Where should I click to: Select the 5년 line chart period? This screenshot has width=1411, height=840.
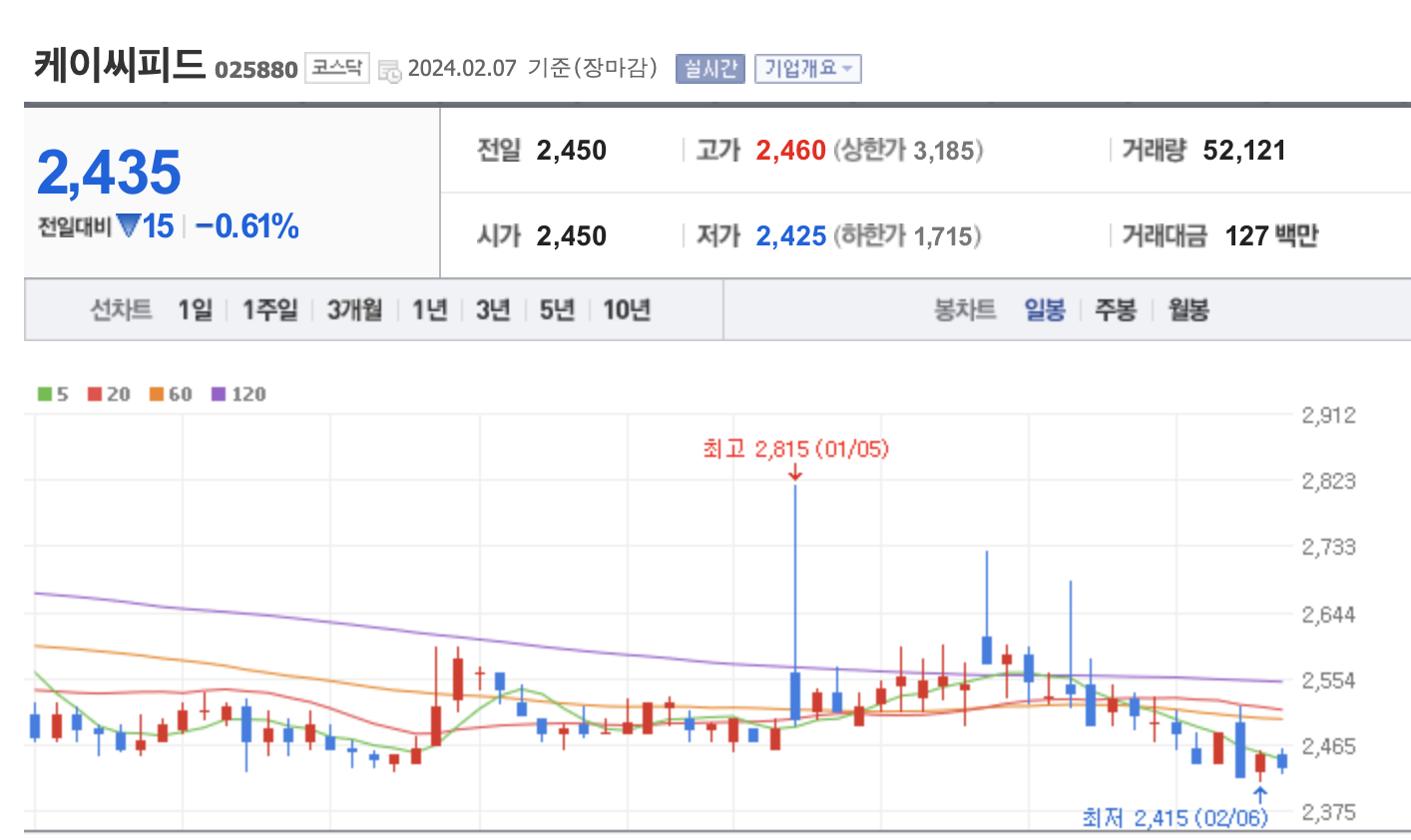click(x=557, y=310)
